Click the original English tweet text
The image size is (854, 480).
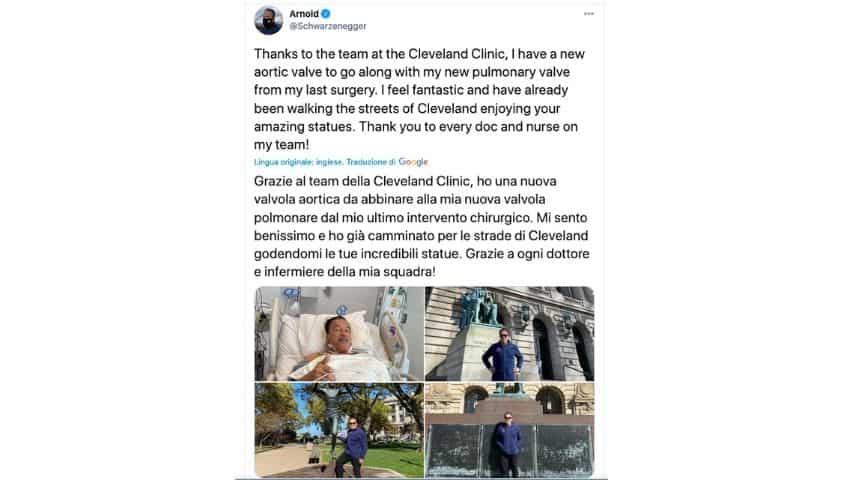tap(419, 99)
